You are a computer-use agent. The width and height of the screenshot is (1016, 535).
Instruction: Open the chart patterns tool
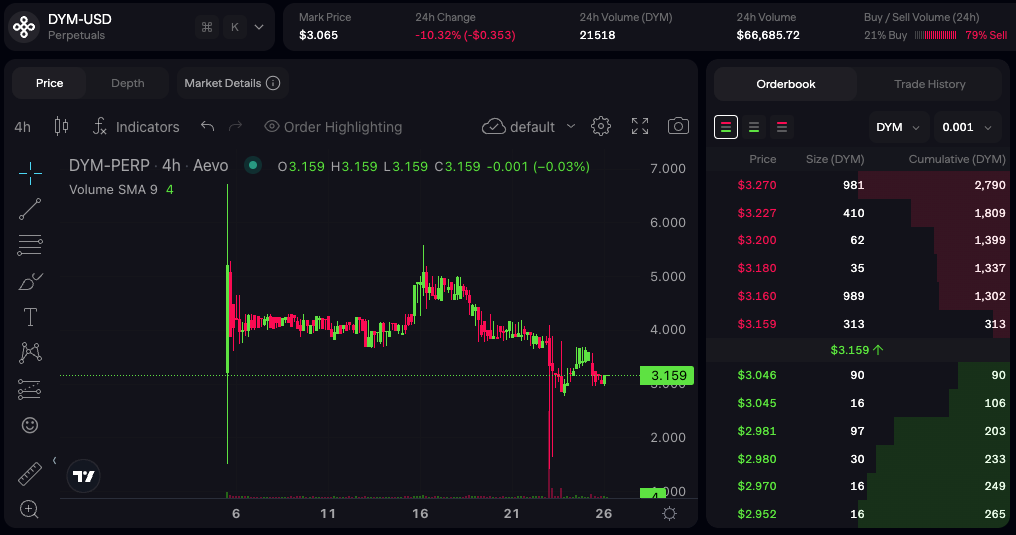point(30,353)
